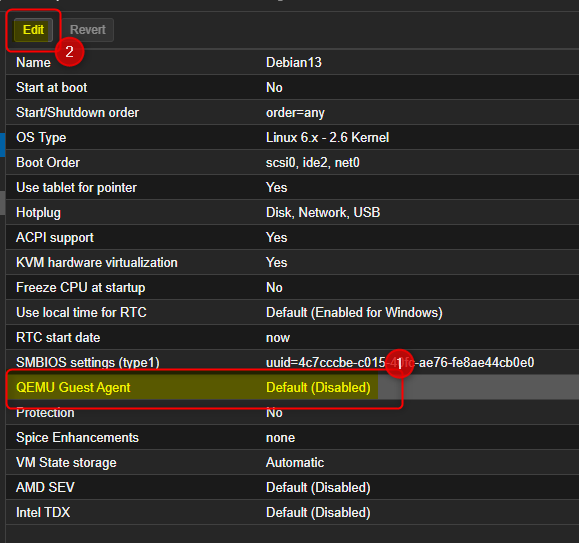Select the AMD SEV row
This screenshot has height=543, width=579.
pos(292,488)
